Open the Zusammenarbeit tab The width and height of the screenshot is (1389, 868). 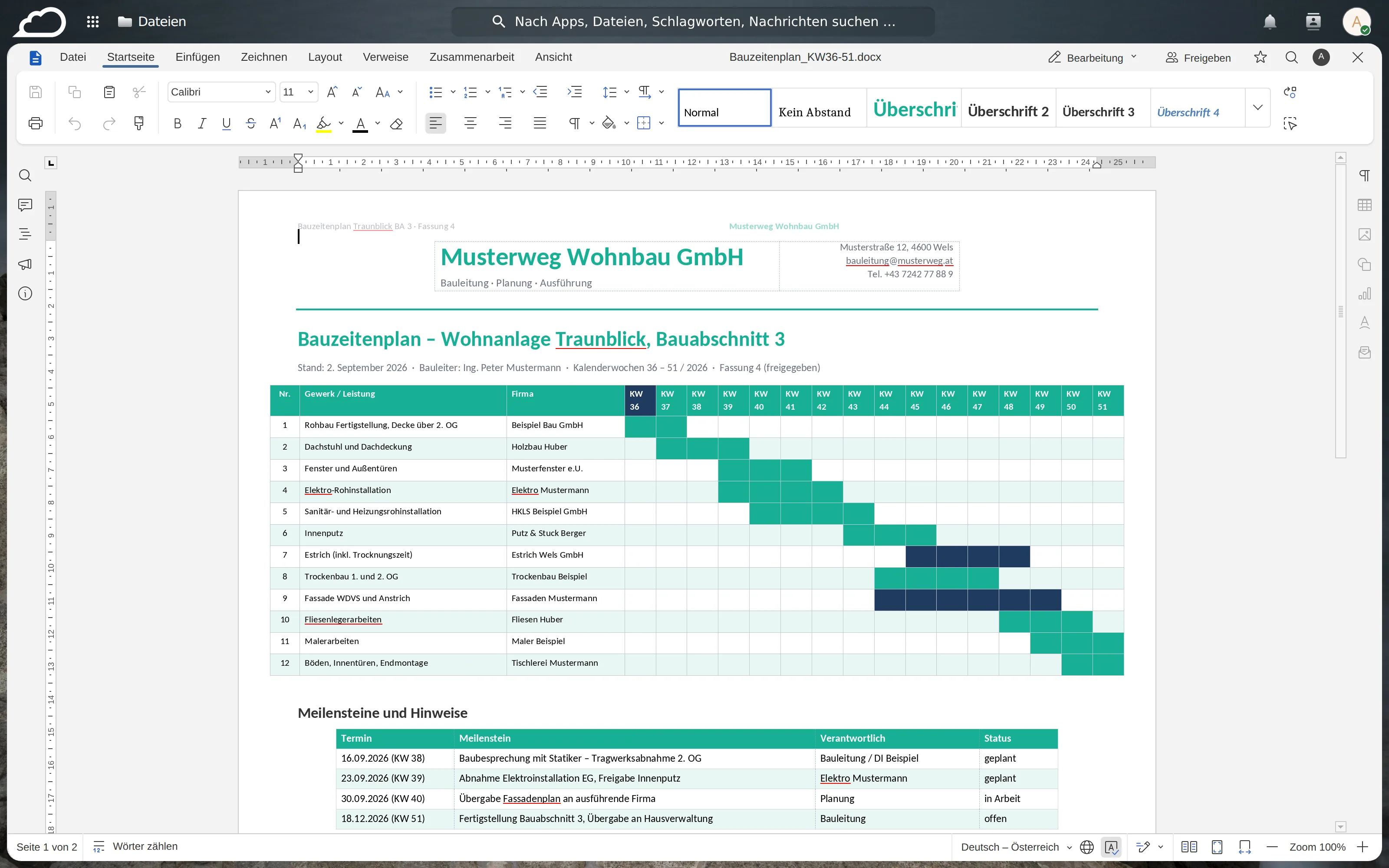point(471,57)
